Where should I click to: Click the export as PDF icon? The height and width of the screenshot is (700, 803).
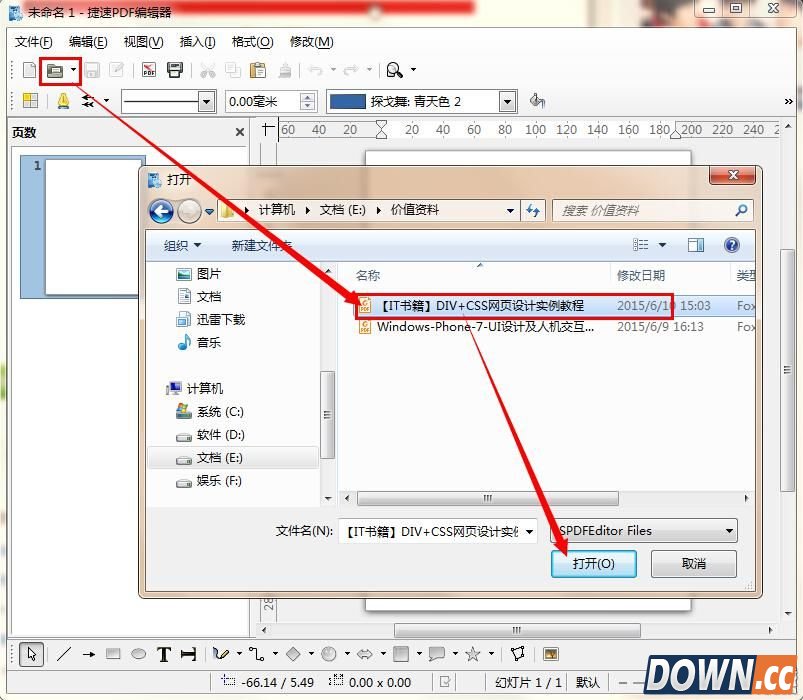click(149, 70)
